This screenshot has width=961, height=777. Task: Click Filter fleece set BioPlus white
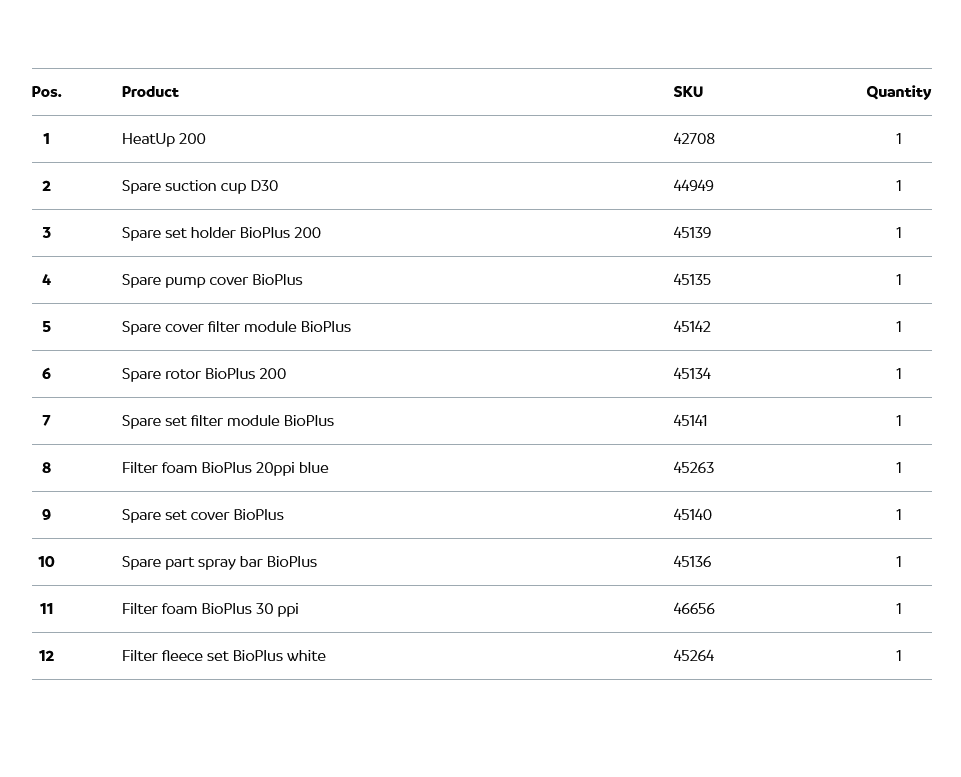(224, 656)
